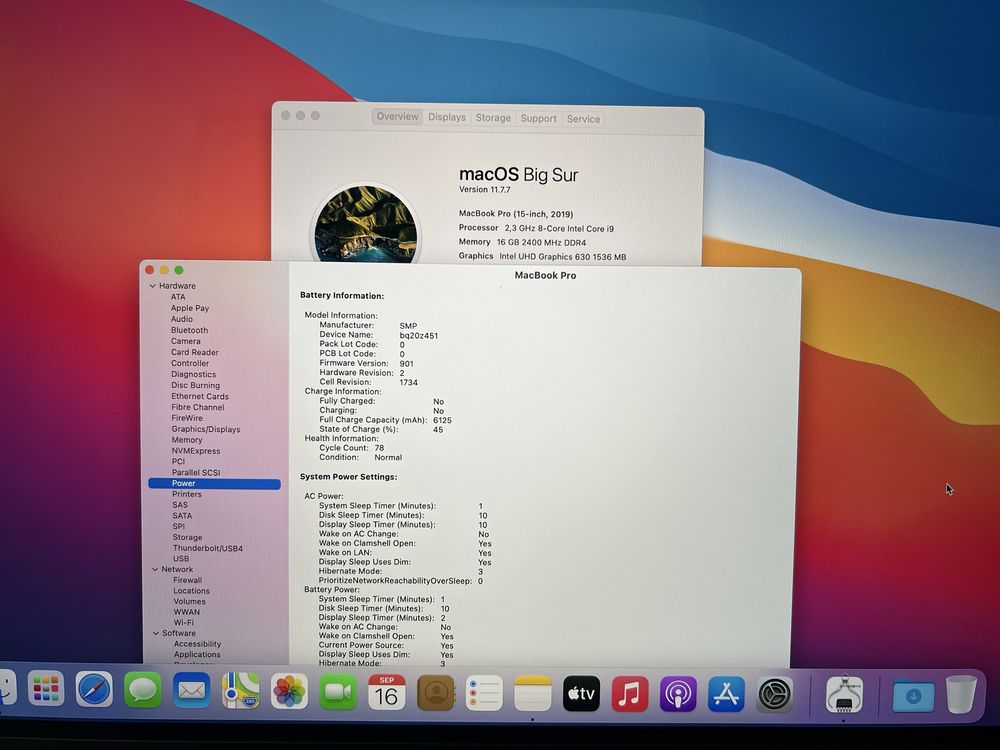Select Firewall under Network
The width and height of the screenshot is (1000, 750).
188,580
